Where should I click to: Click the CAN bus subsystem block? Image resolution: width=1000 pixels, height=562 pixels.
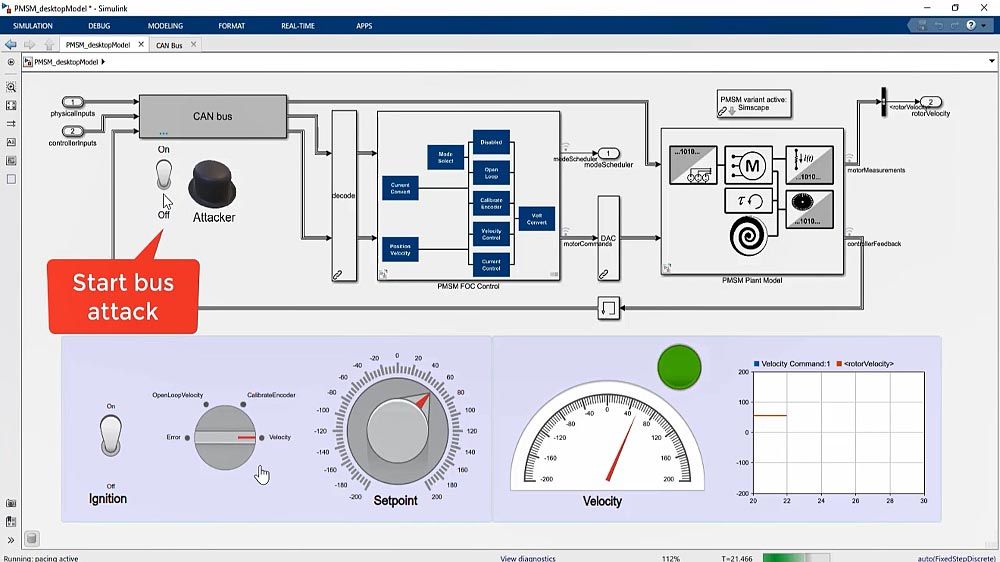[x=213, y=116]
